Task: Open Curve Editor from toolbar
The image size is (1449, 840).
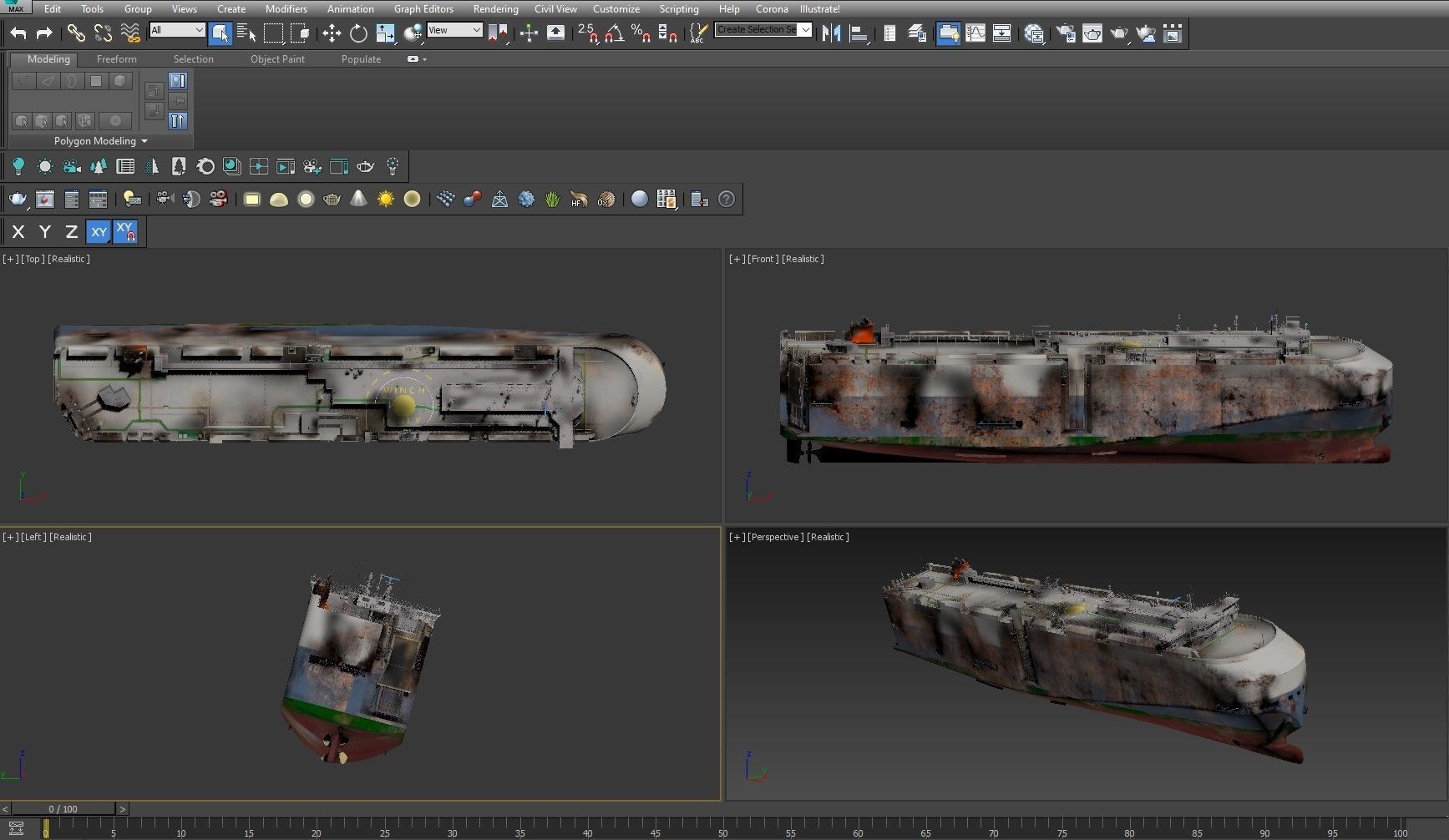Action: tap(975, 33)
